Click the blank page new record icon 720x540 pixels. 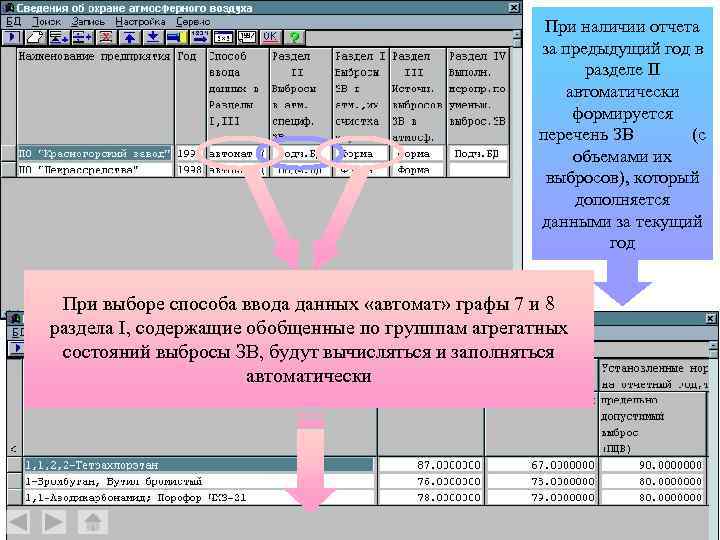pyautogui.click(x=35, y=37)
